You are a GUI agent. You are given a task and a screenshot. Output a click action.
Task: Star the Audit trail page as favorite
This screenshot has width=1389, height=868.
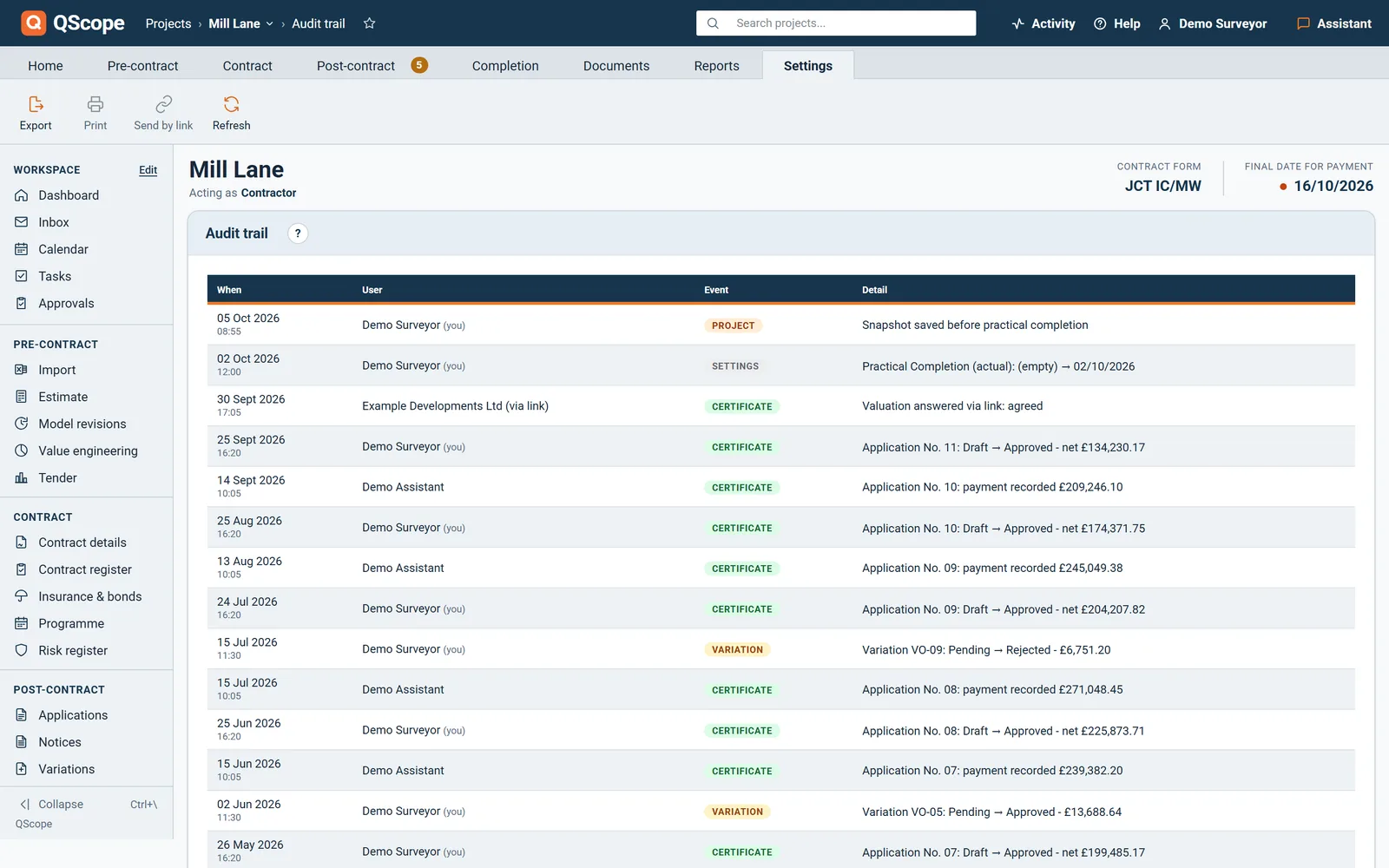(369, 23)
